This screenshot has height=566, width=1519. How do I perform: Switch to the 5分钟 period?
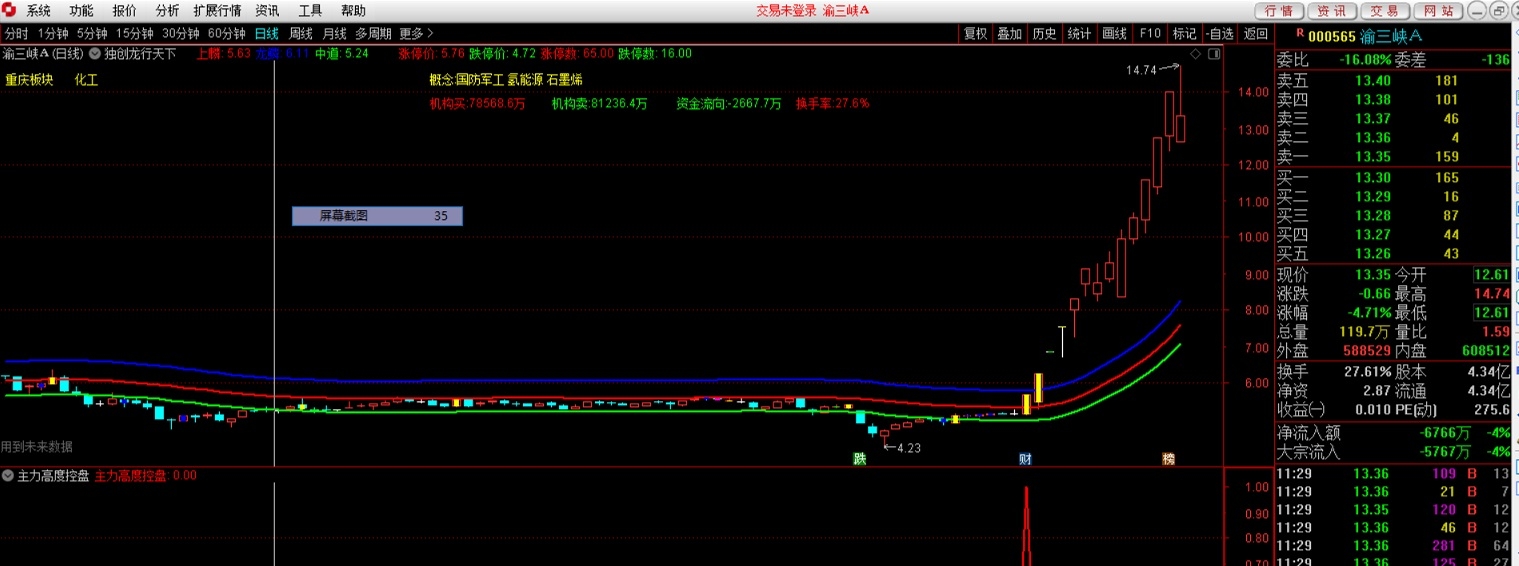92,33
